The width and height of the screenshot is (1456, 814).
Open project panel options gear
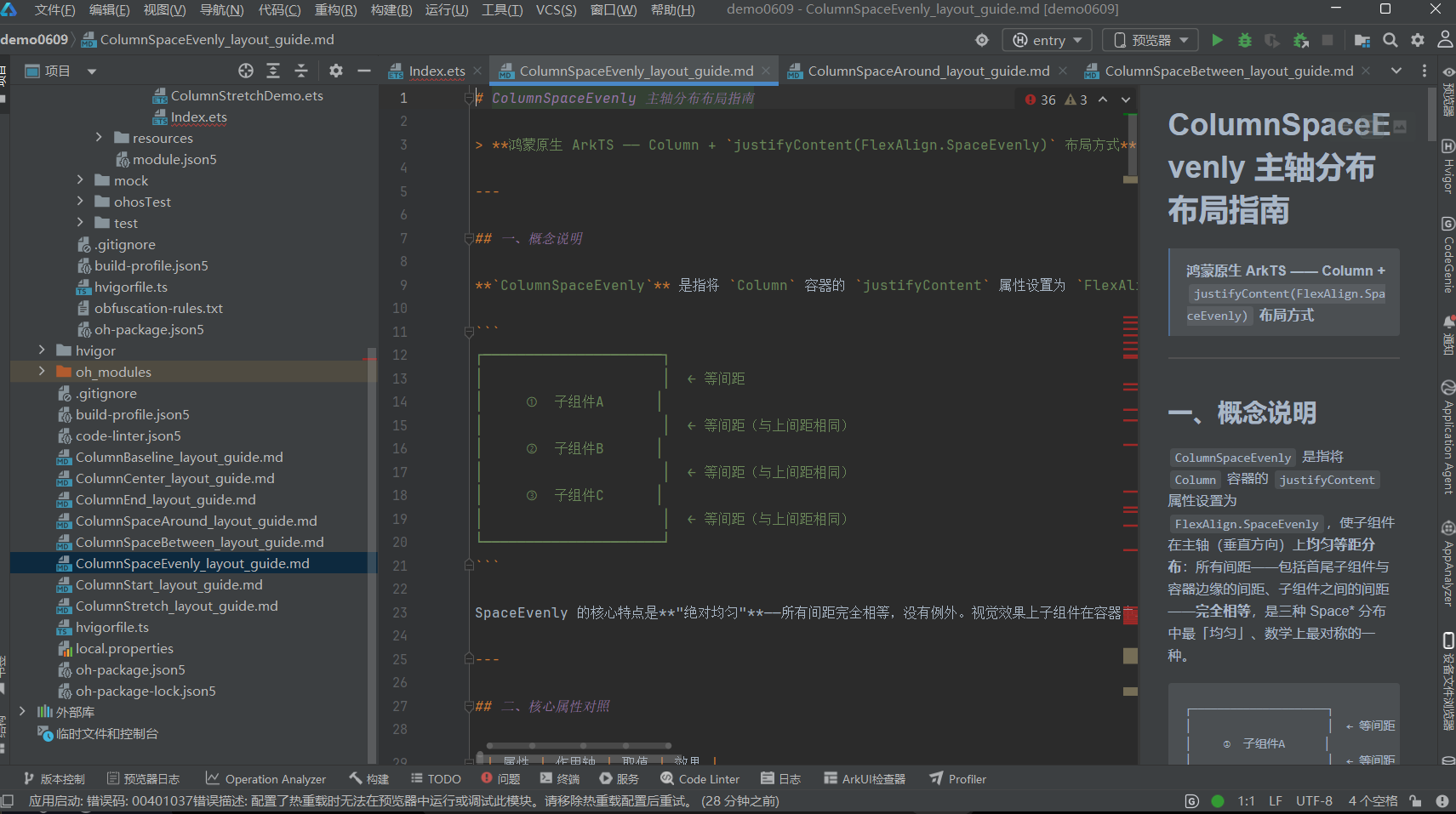point(336,71)
